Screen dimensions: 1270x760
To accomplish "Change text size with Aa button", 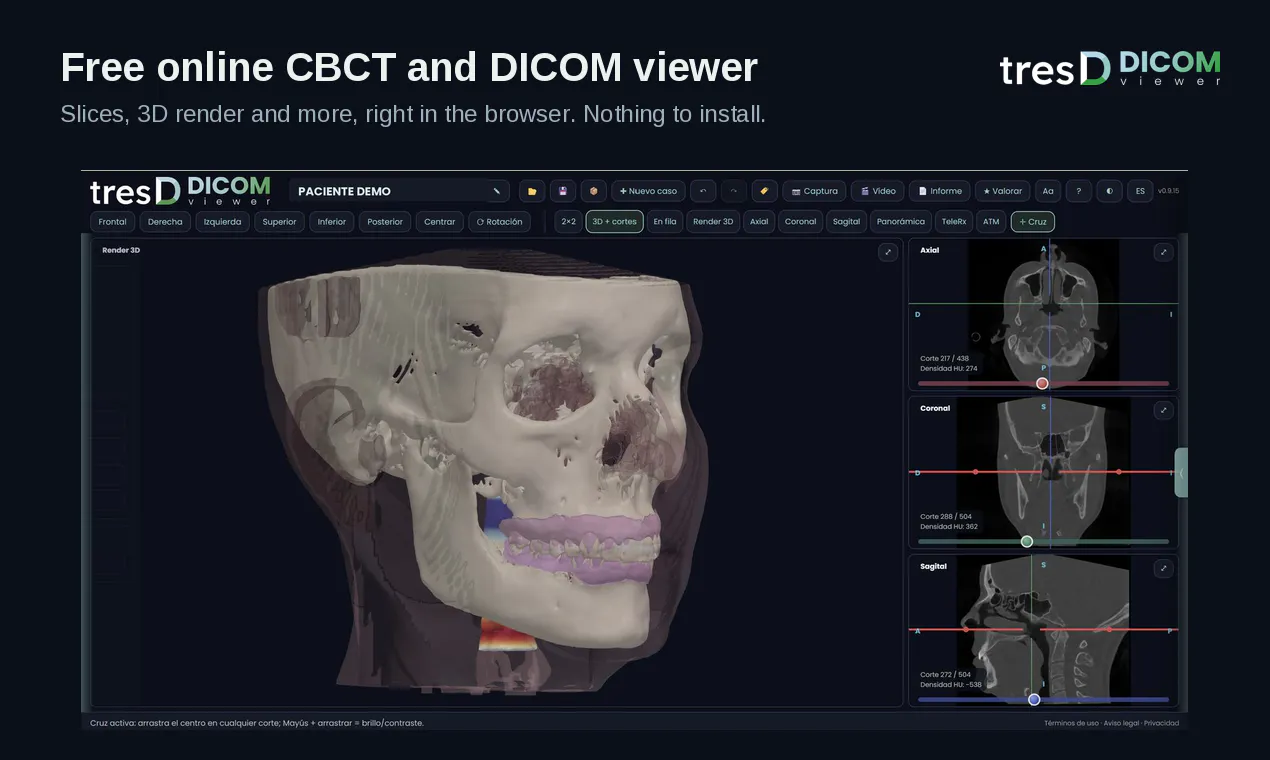I will (x=1047, y=191).
